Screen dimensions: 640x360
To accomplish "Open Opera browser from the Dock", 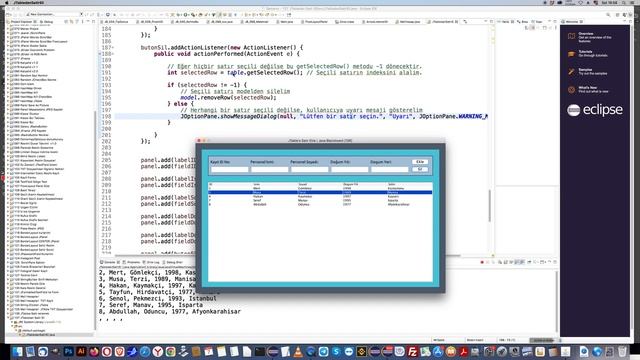I will click(107, 351).
